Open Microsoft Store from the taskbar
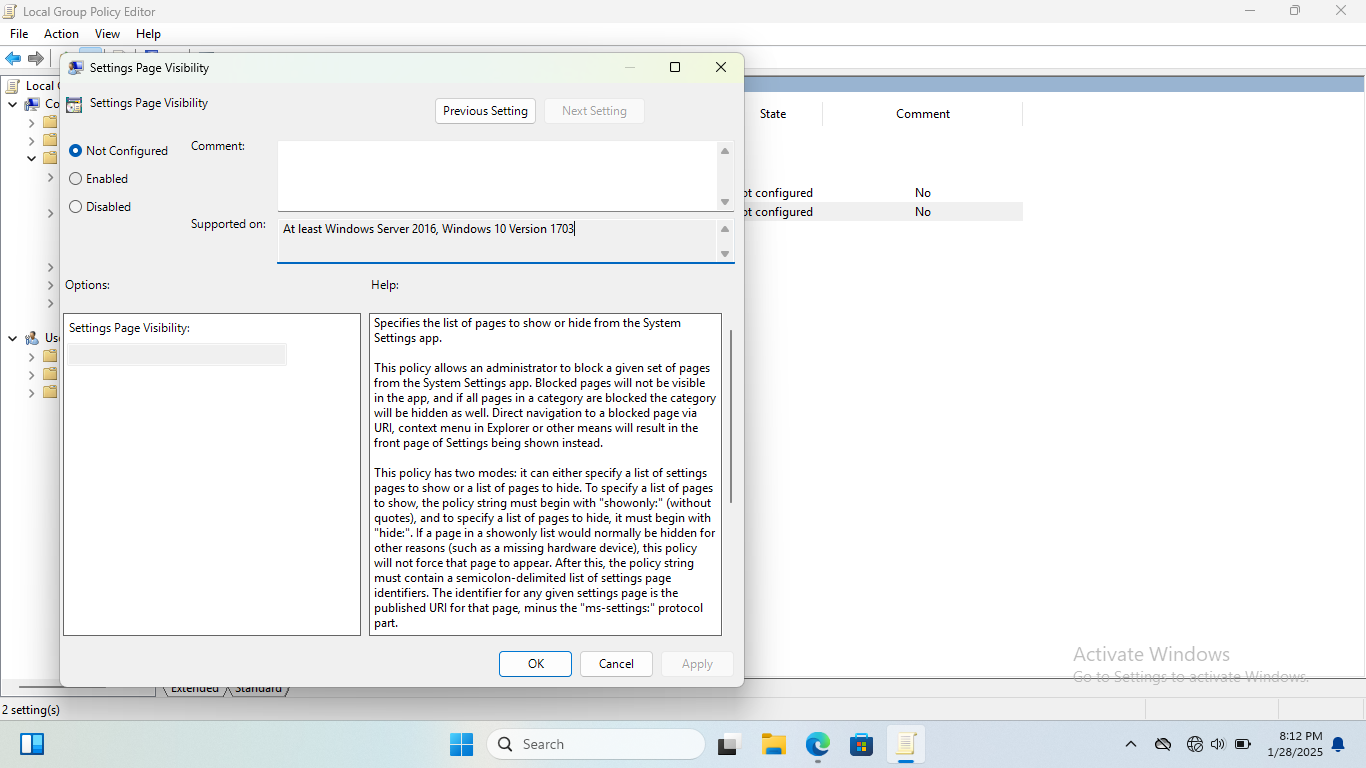 (861, 744)
